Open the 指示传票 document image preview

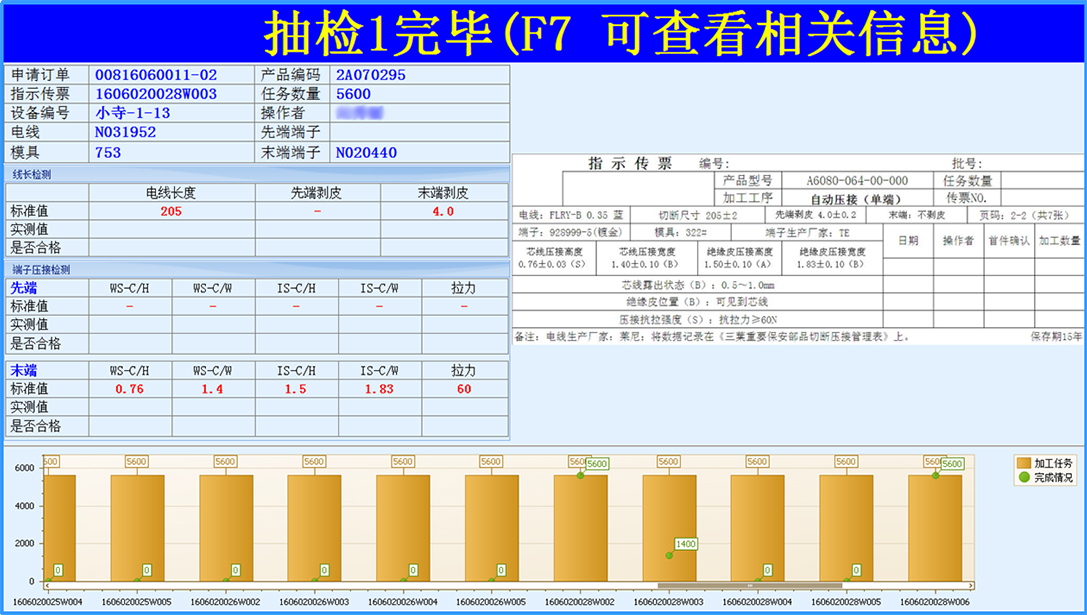tap(798, 249)
